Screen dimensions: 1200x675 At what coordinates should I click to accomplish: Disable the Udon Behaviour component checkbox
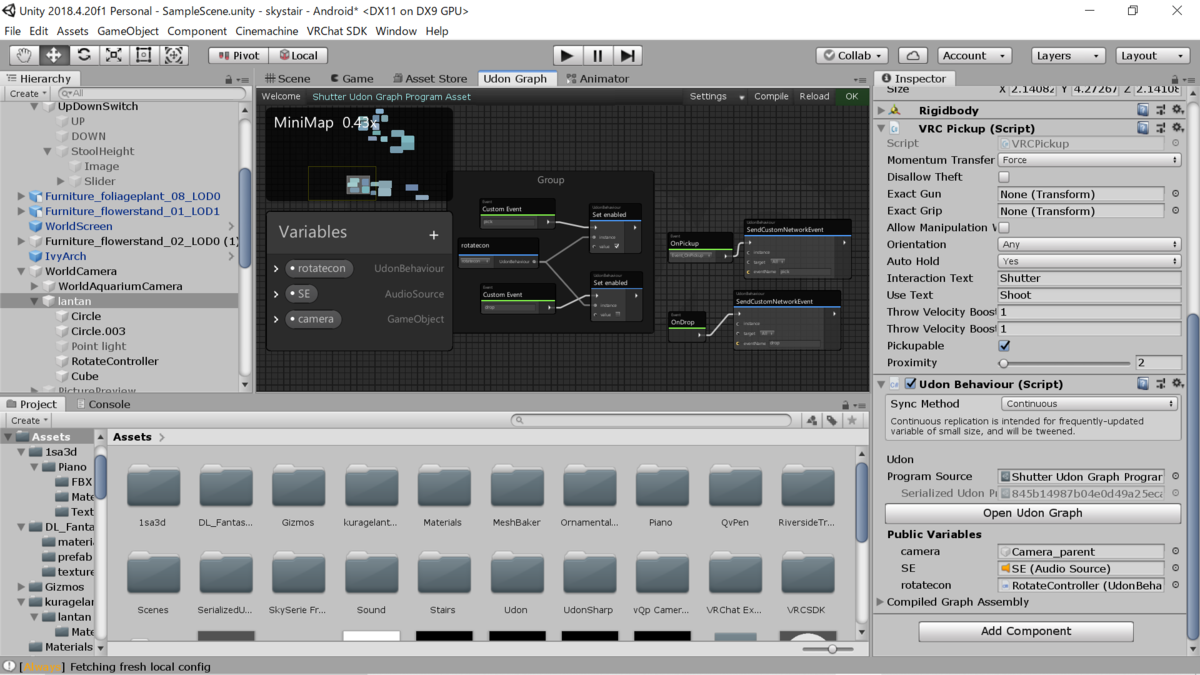[910, 384]
